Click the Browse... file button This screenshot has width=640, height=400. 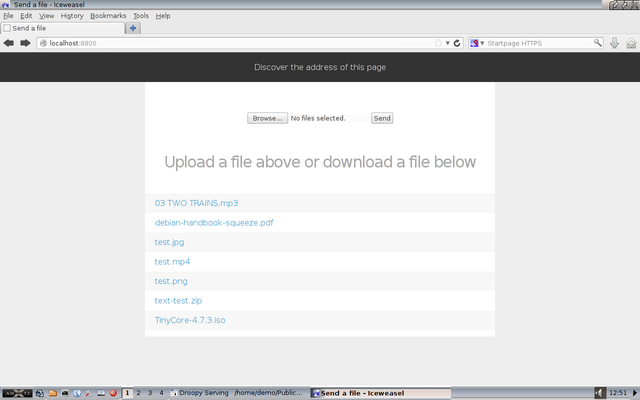(267, 118)
